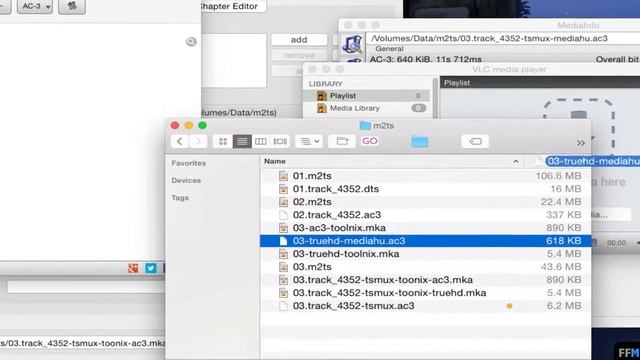This screenshot has width=640, height=360.
Task: Go forward in the Finder toolbar
Action: click(198, 141)
